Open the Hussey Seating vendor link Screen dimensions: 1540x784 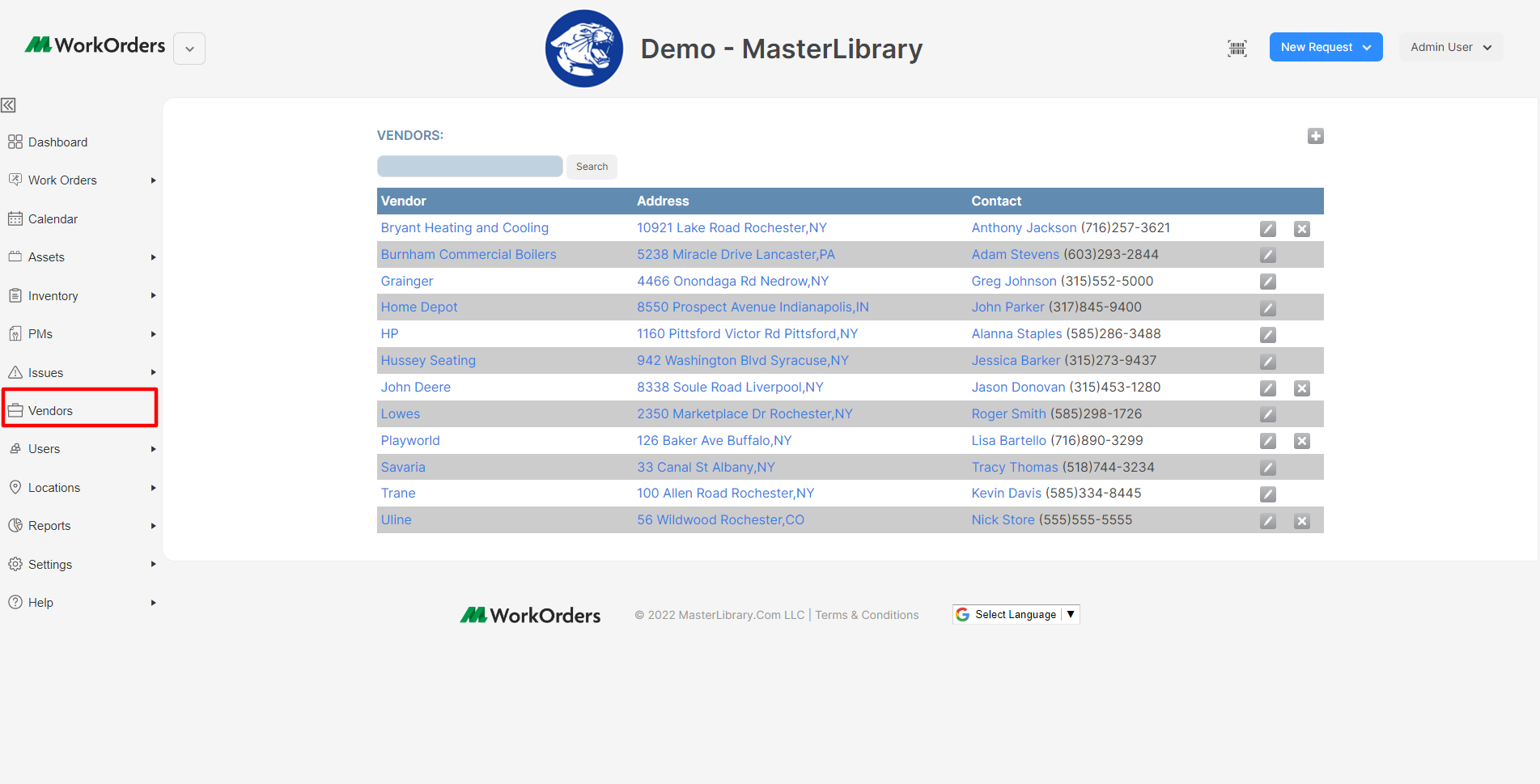click(428, 361)
